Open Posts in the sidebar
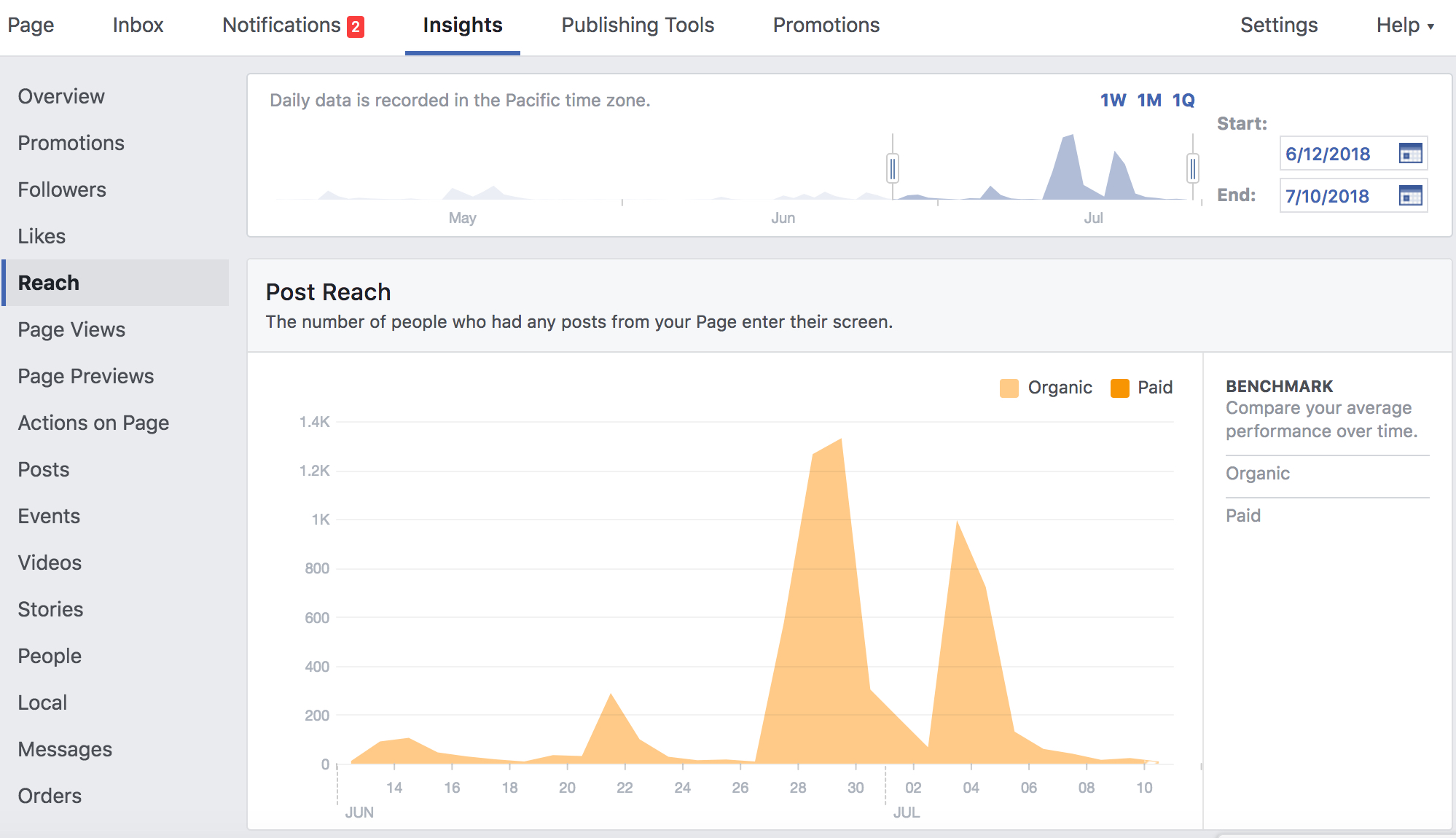Image resolution: width=1456 pixels, height=838 pixels. 44,469
